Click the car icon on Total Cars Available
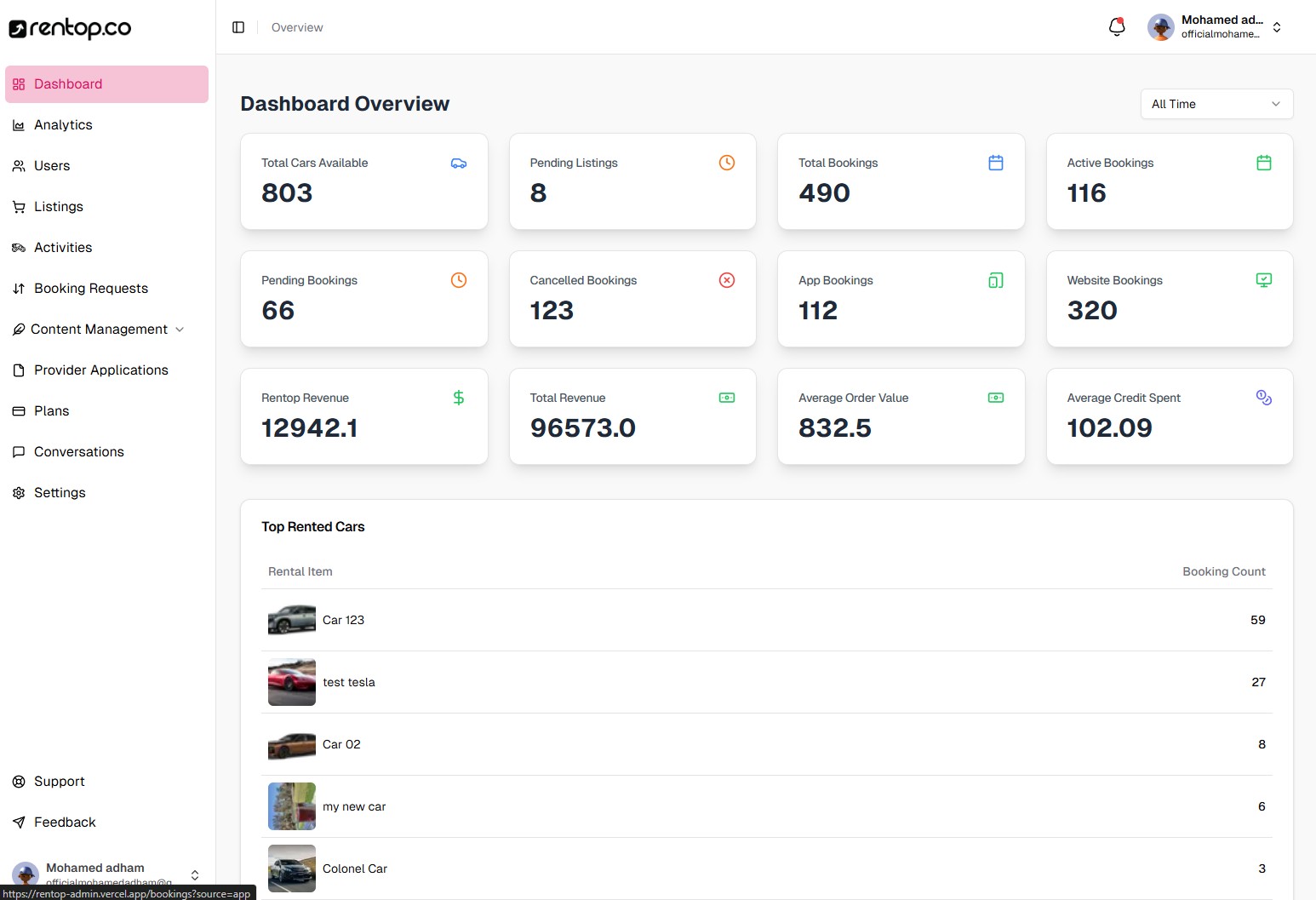This screenshot has width=1316, height=900. pyautogui.click(x=458, y=163)
